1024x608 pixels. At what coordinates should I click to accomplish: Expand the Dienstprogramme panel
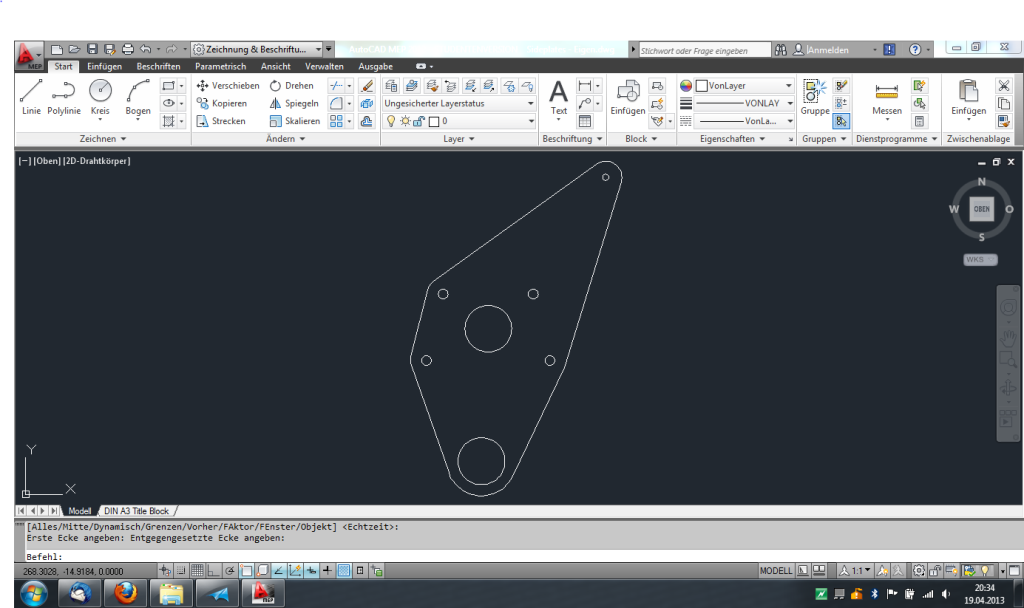[896, 138]
